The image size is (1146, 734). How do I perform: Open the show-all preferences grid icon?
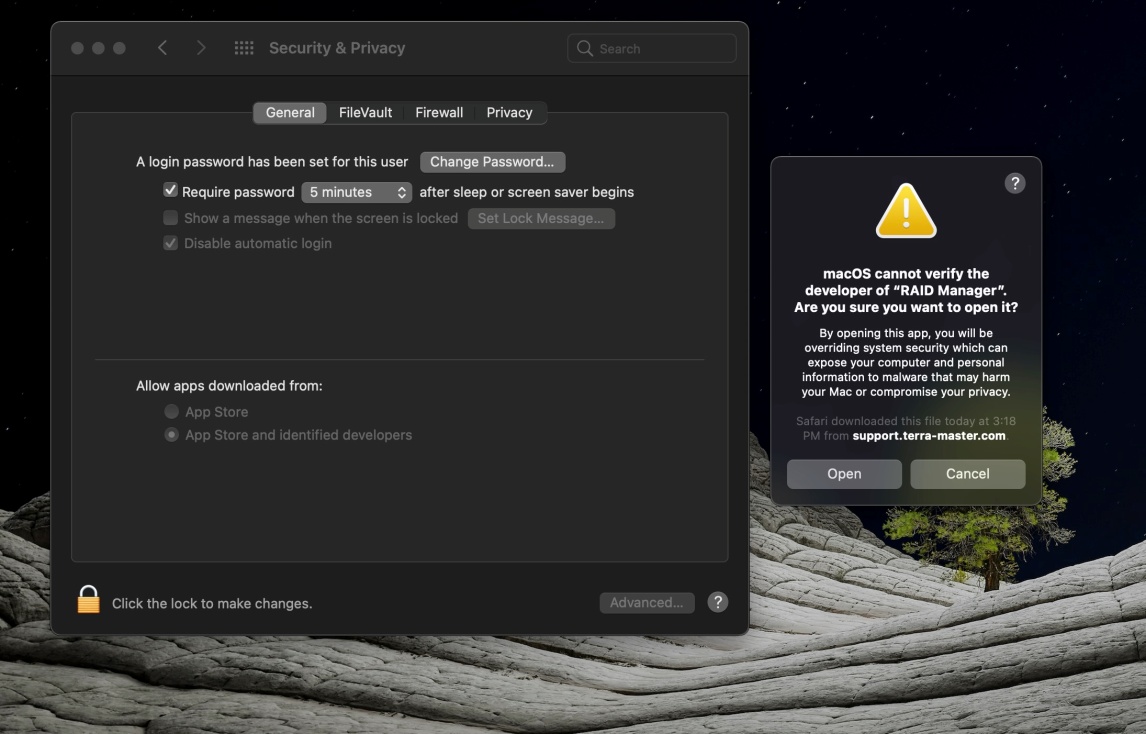click(244, 48)
